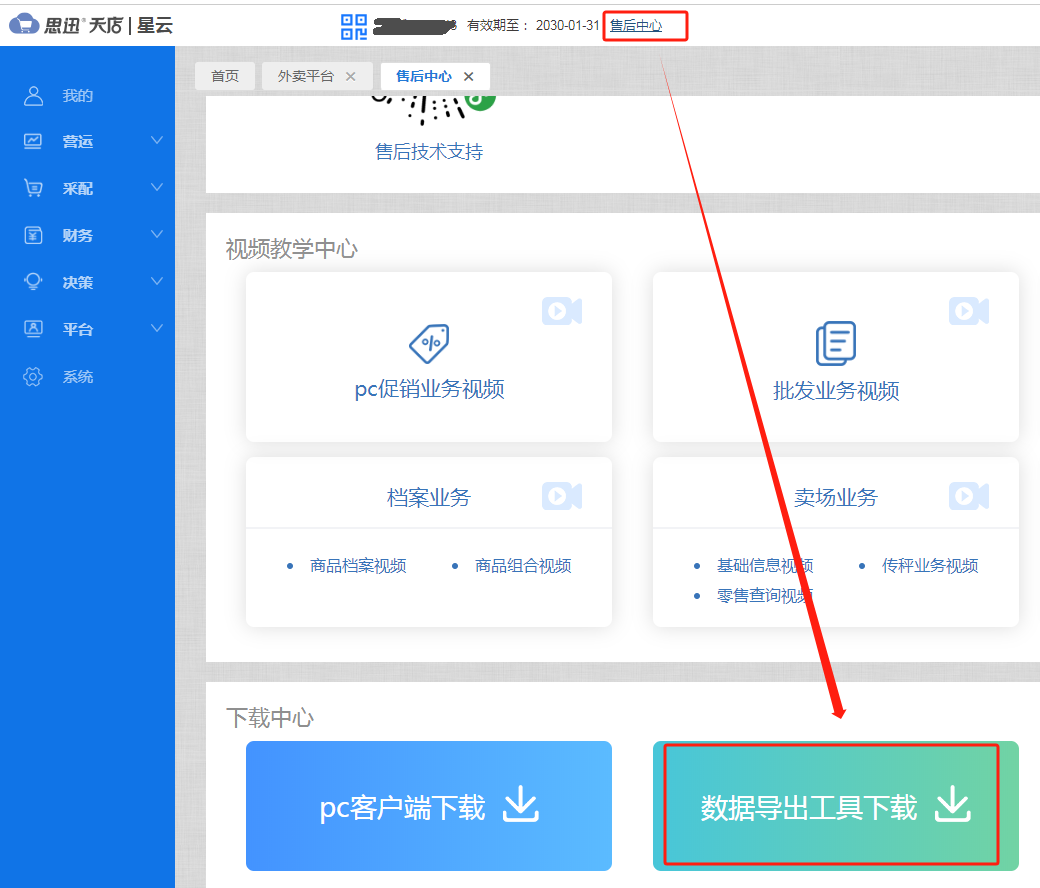
Task: Click pc客户端下载 button
Action: tap(428, 806)
